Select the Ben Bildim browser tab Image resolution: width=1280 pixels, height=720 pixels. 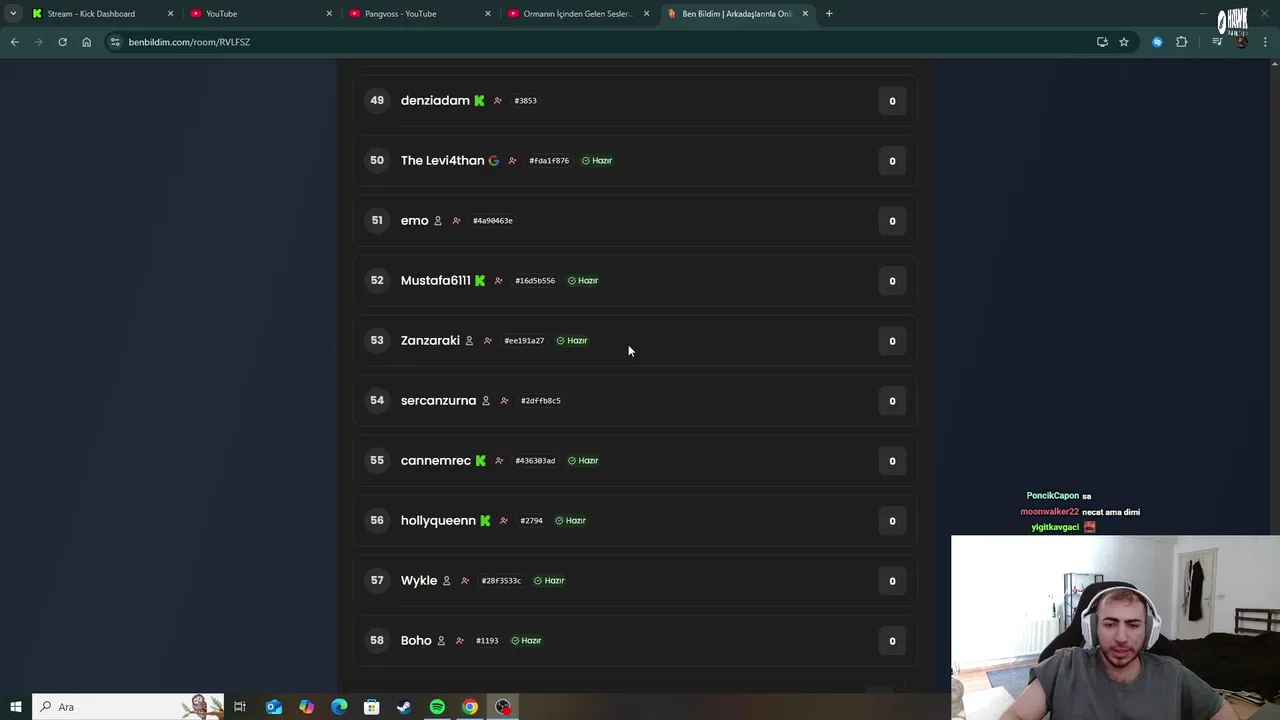point(737,14)
